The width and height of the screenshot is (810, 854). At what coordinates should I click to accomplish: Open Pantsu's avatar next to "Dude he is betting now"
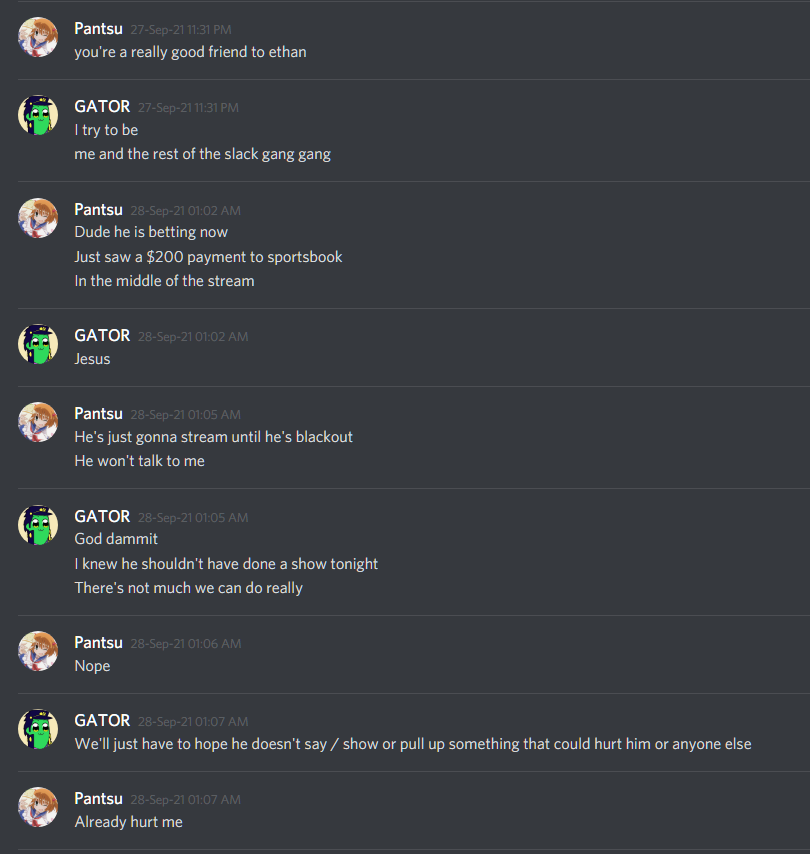(38, 218)
